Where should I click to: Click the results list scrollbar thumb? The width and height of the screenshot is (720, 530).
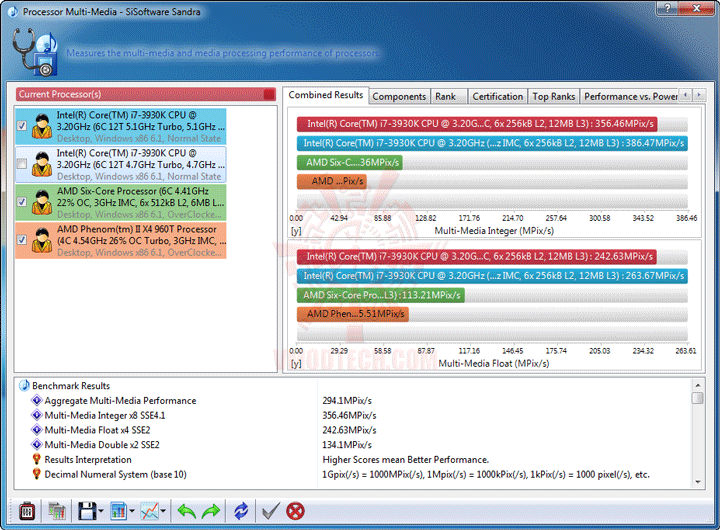(x=698, y=398)
